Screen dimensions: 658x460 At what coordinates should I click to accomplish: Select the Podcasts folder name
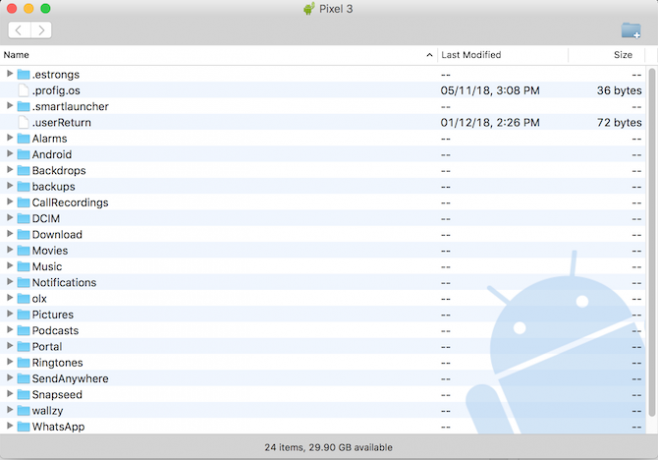pyautogui.click(x=55, y=331)
